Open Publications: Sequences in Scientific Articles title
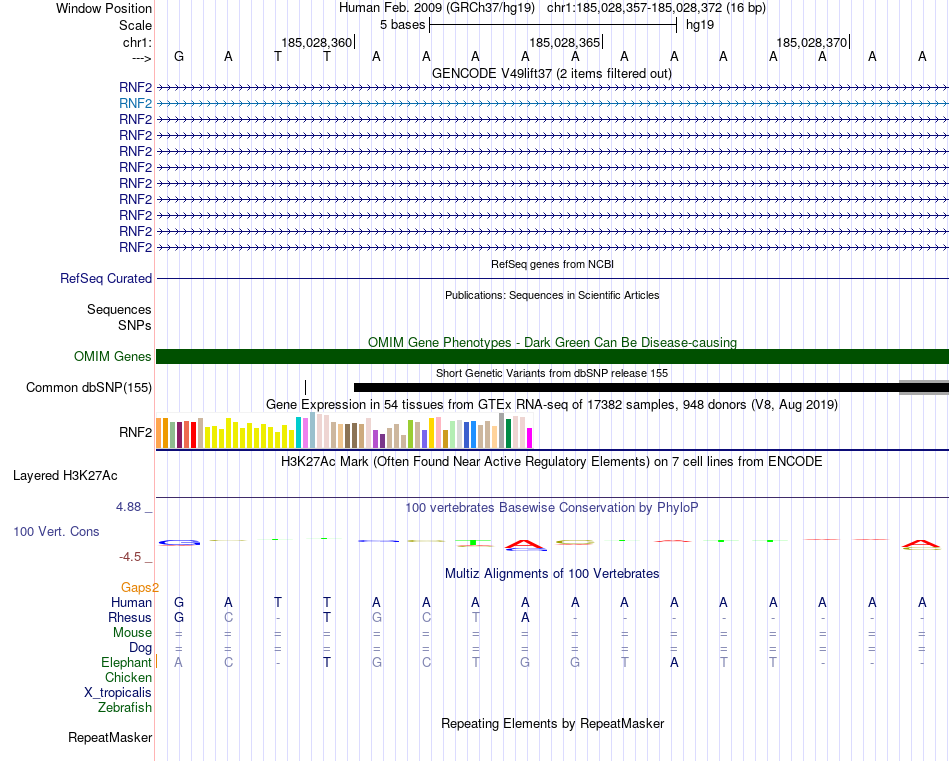The image size is (950, 761). pyautogui.click(x=552, y=295)
